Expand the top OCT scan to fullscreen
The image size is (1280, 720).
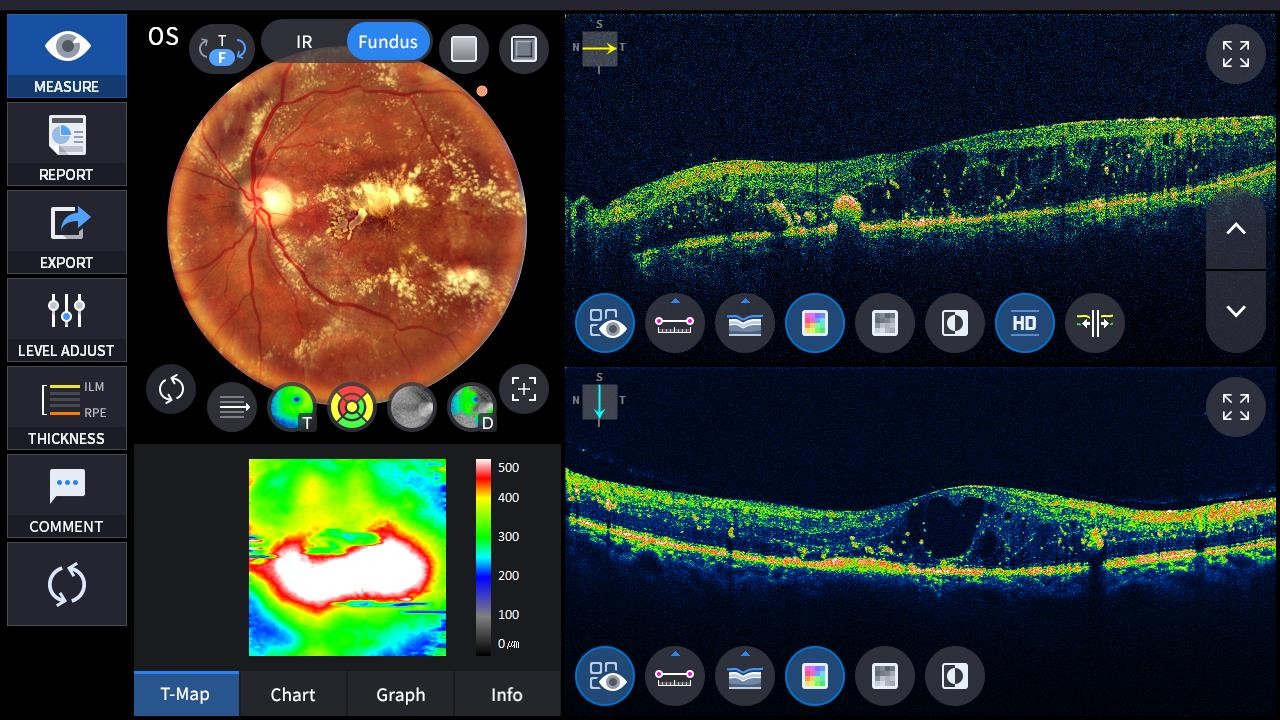click(1235, 54)
